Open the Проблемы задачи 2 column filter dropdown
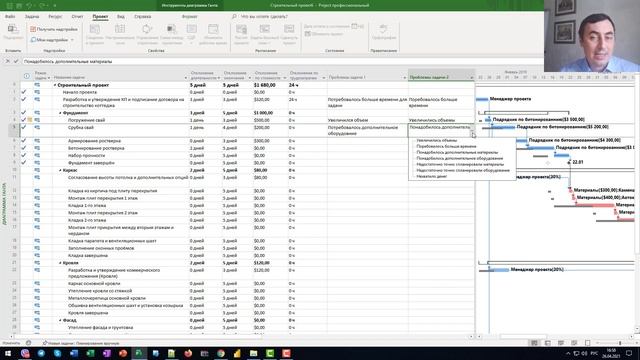 (471, 78)
